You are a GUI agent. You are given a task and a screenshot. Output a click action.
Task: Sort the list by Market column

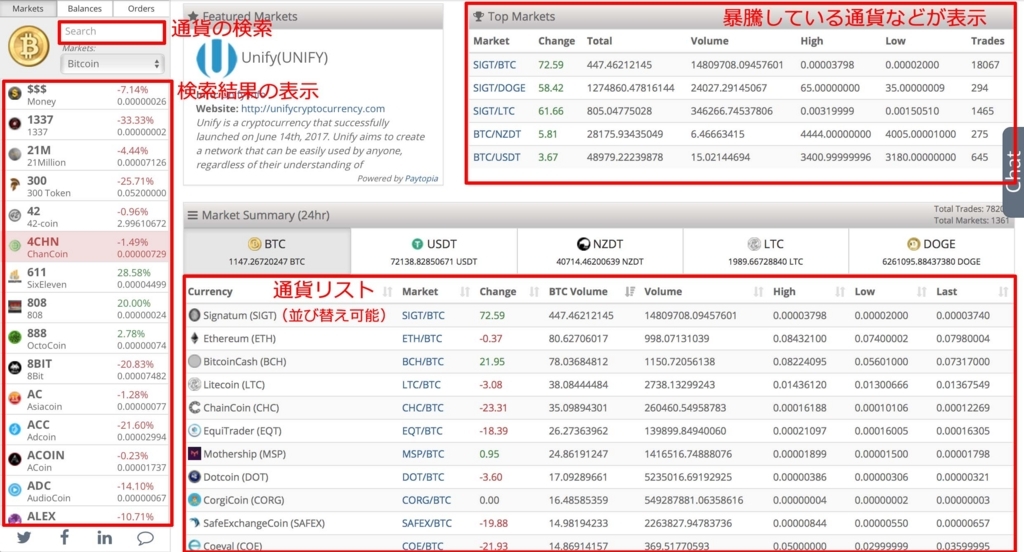click(436, 291)
